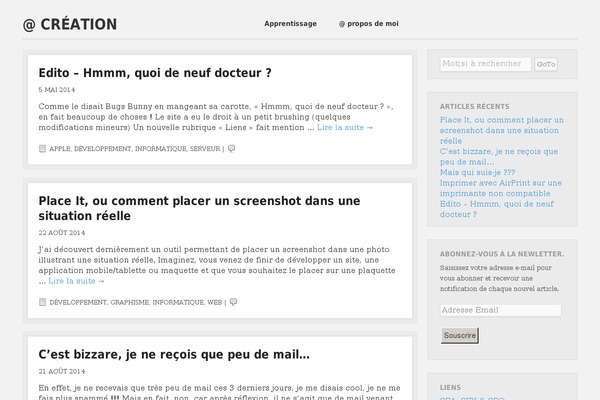This screenshot has width=600, height=400.
Task: Click the date 22 AOÛT 2014
Action: coord(62,233)
